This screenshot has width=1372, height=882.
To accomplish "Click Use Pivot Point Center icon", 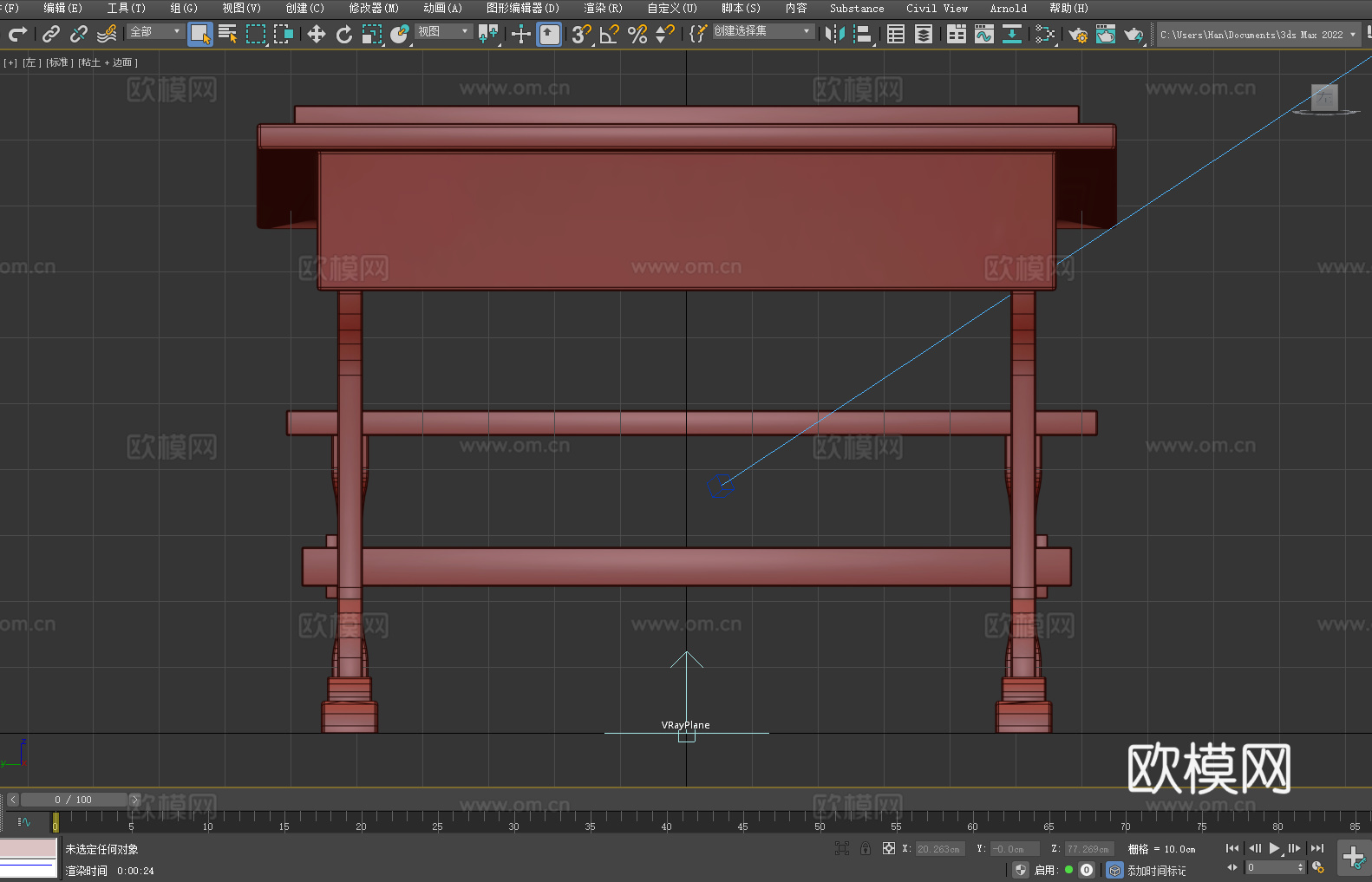I will point(488,34).
